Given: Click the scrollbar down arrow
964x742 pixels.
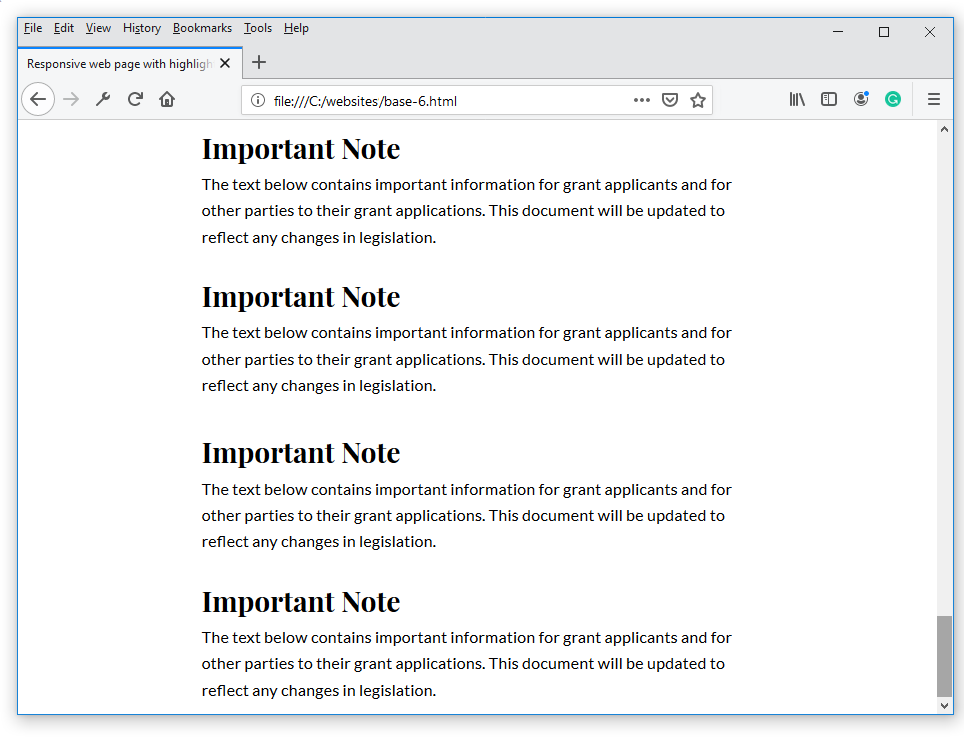Looking at the screenshot, I should (x=944, y=706).
